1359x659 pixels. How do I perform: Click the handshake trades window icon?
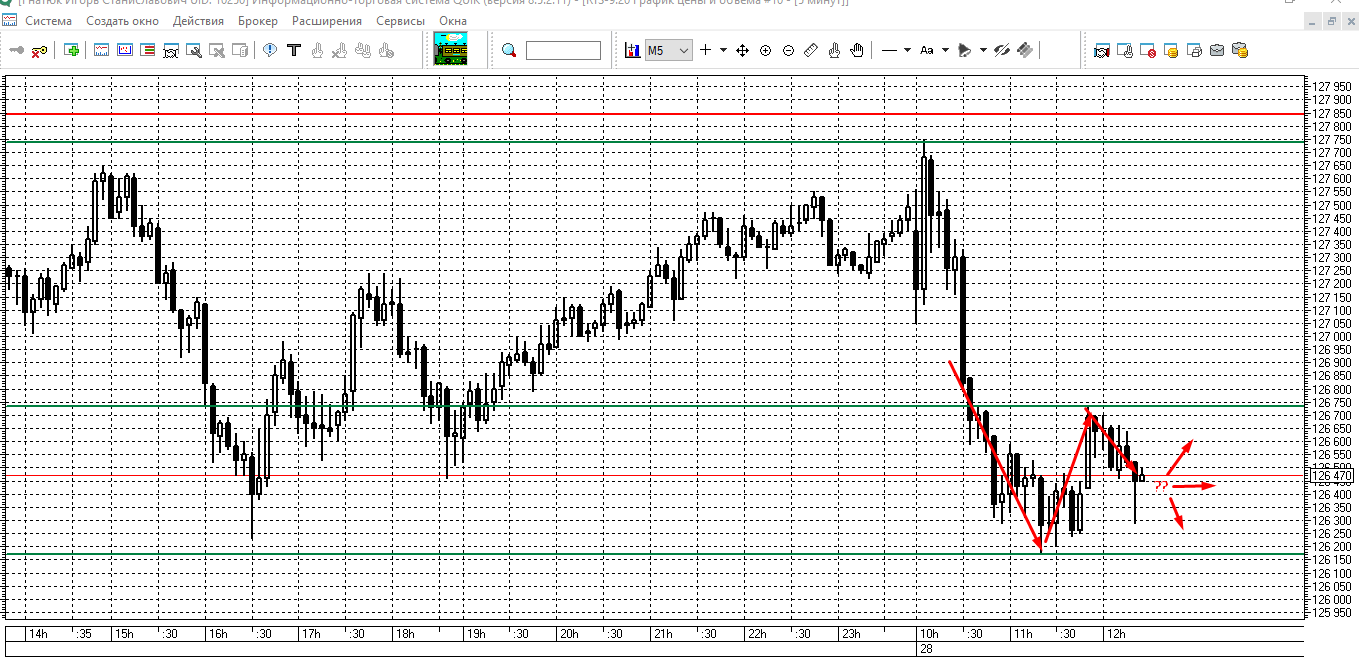(x=1102, y=51)
